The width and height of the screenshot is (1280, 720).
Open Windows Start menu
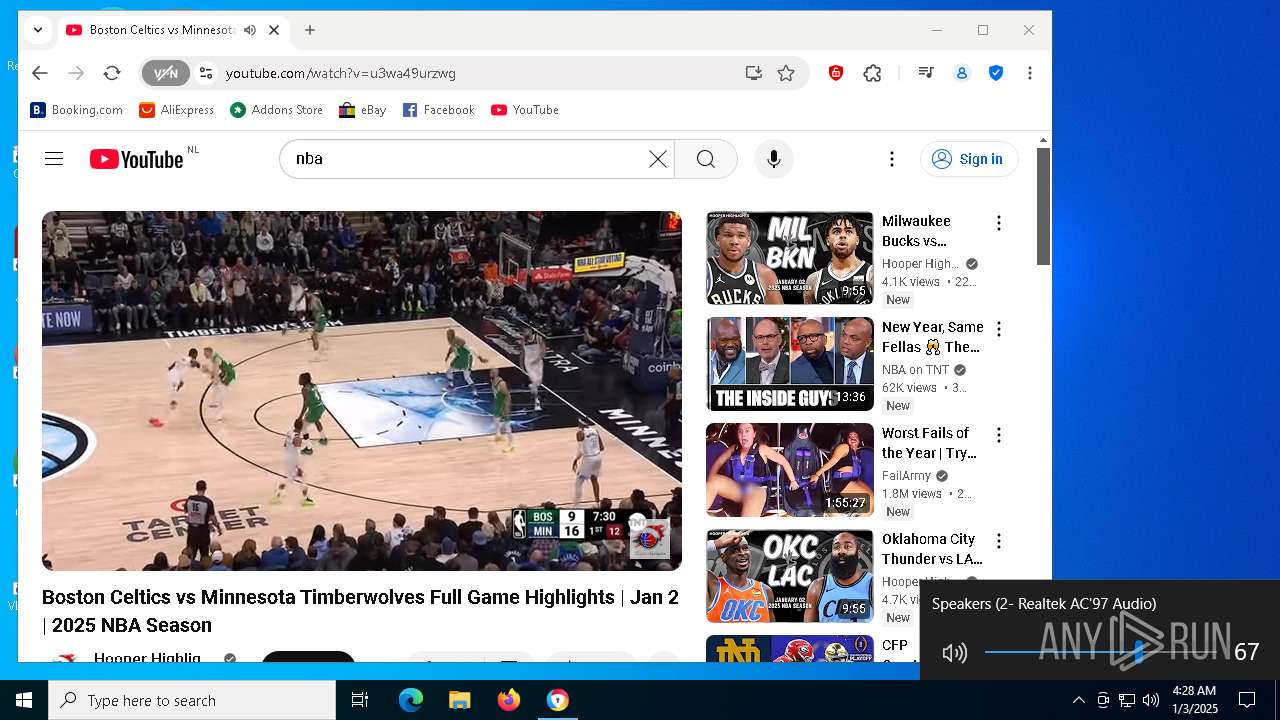coord(24,700)
